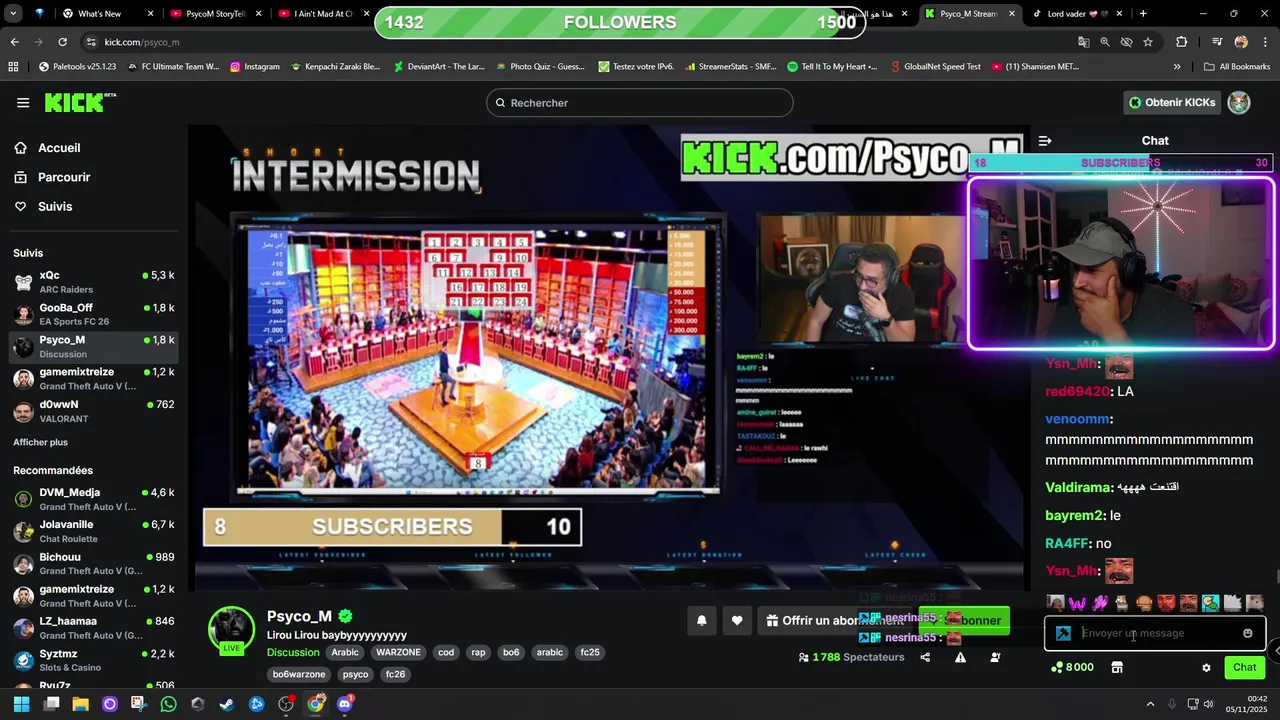Open browser extensions puzzle icon

coord(1182,42)
